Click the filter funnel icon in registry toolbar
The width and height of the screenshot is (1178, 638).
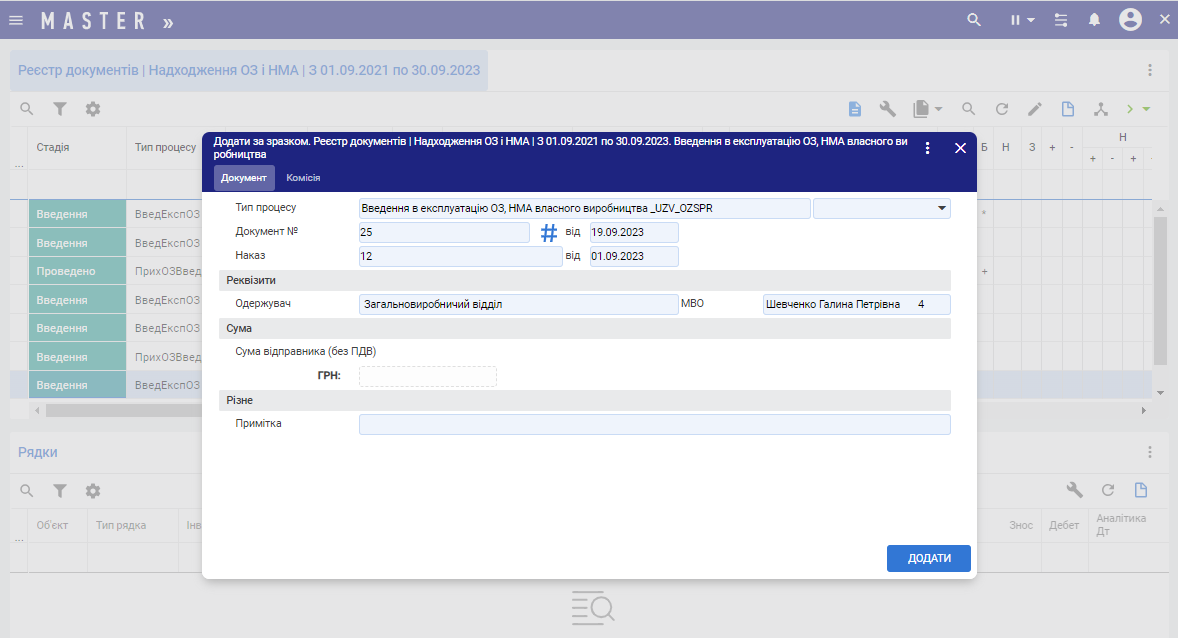(60, 109)
